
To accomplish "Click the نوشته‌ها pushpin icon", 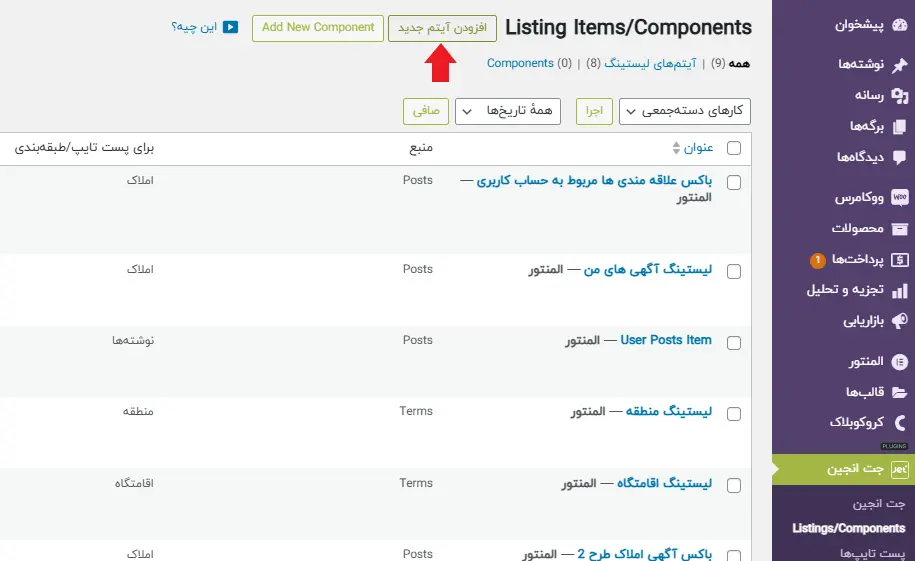I will pyautogui.click(x=899, y=64).
